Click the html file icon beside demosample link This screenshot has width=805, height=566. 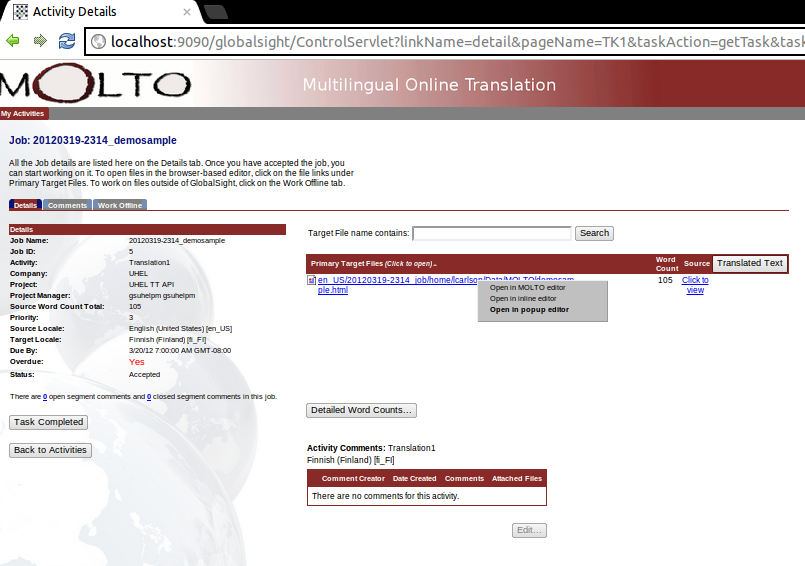click(x=311, y=280)
